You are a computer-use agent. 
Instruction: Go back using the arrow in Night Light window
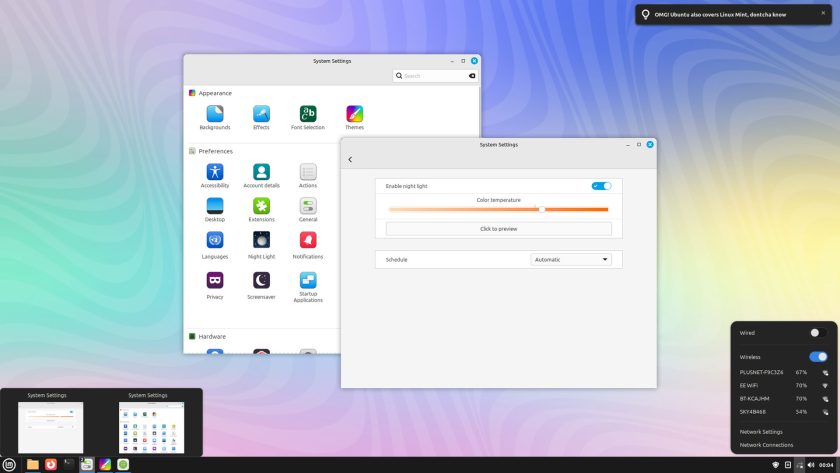click(350, 160)
